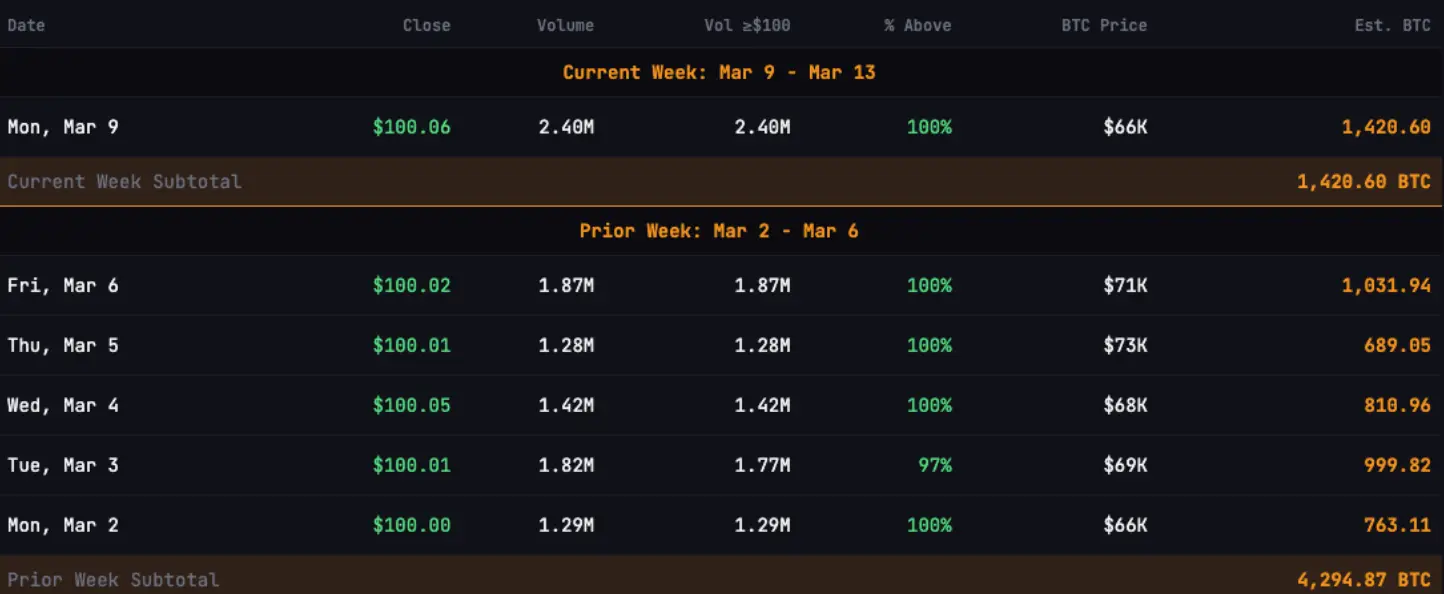
Task: Click the $100.02 close price
Action: [x=412, y=285]
